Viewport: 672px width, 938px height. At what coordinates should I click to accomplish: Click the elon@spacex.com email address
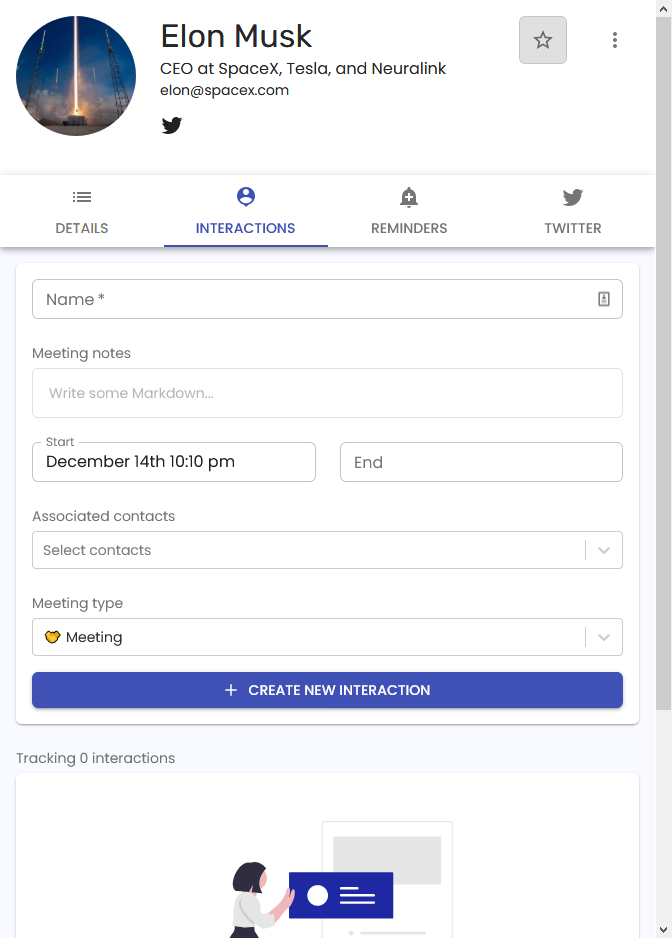224,90
